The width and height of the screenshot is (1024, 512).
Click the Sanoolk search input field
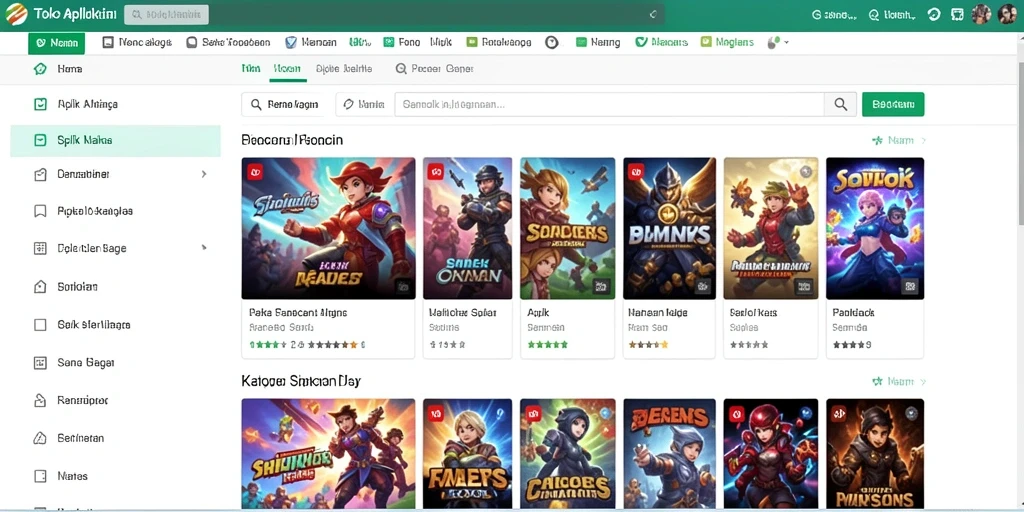609,104
